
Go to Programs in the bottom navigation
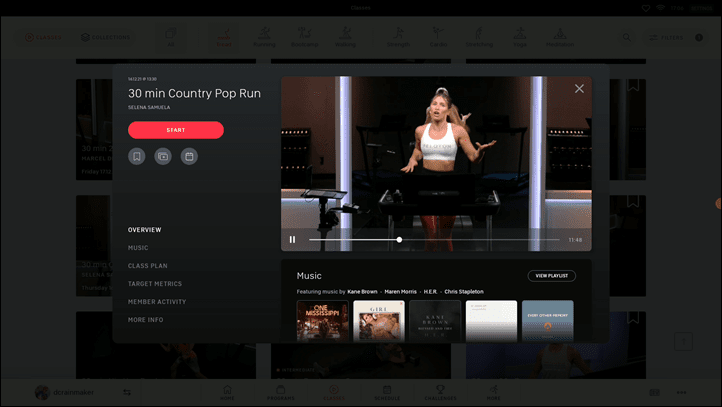[281, 392]
